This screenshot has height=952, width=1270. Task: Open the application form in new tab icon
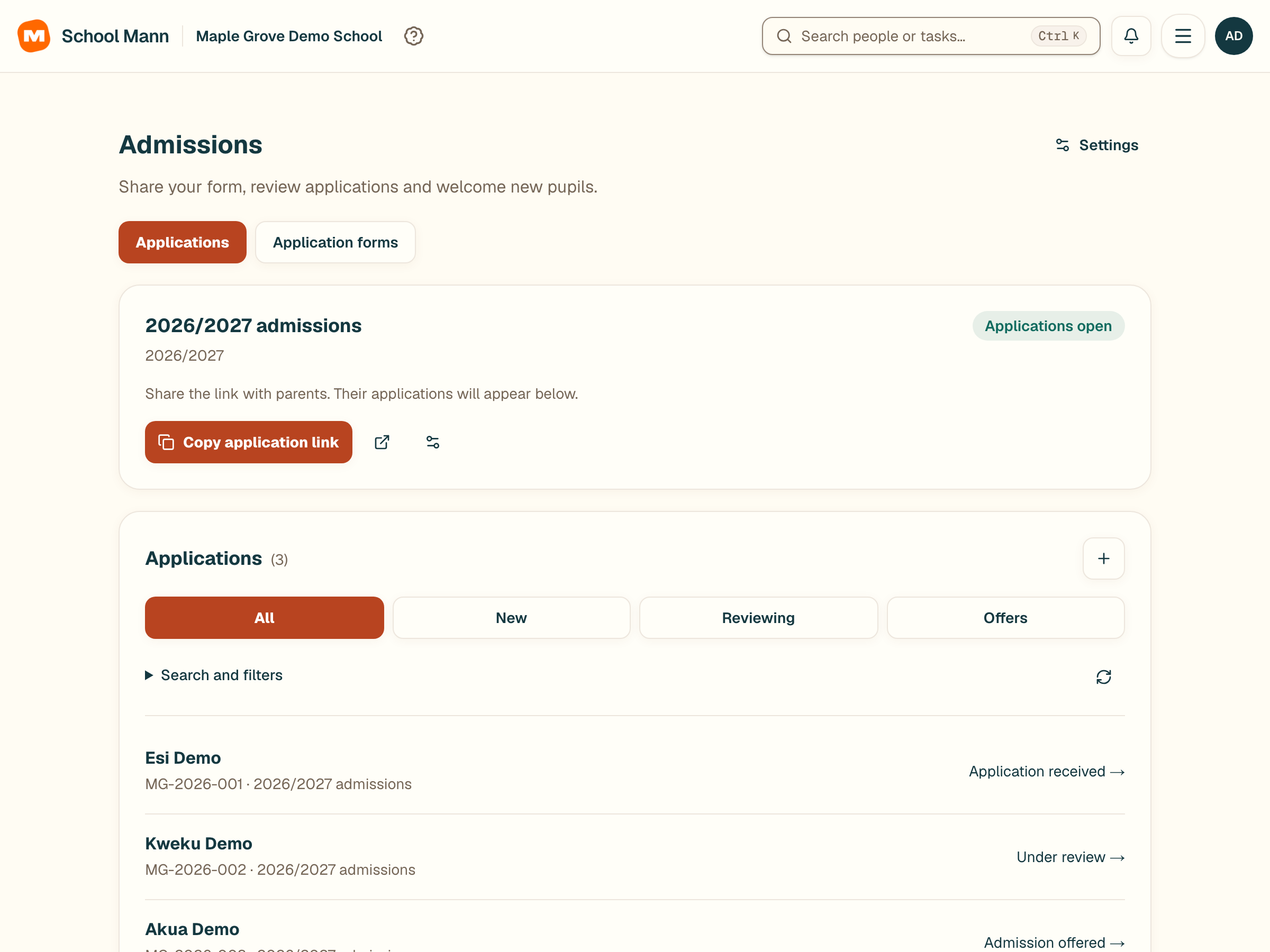(382, 442)
